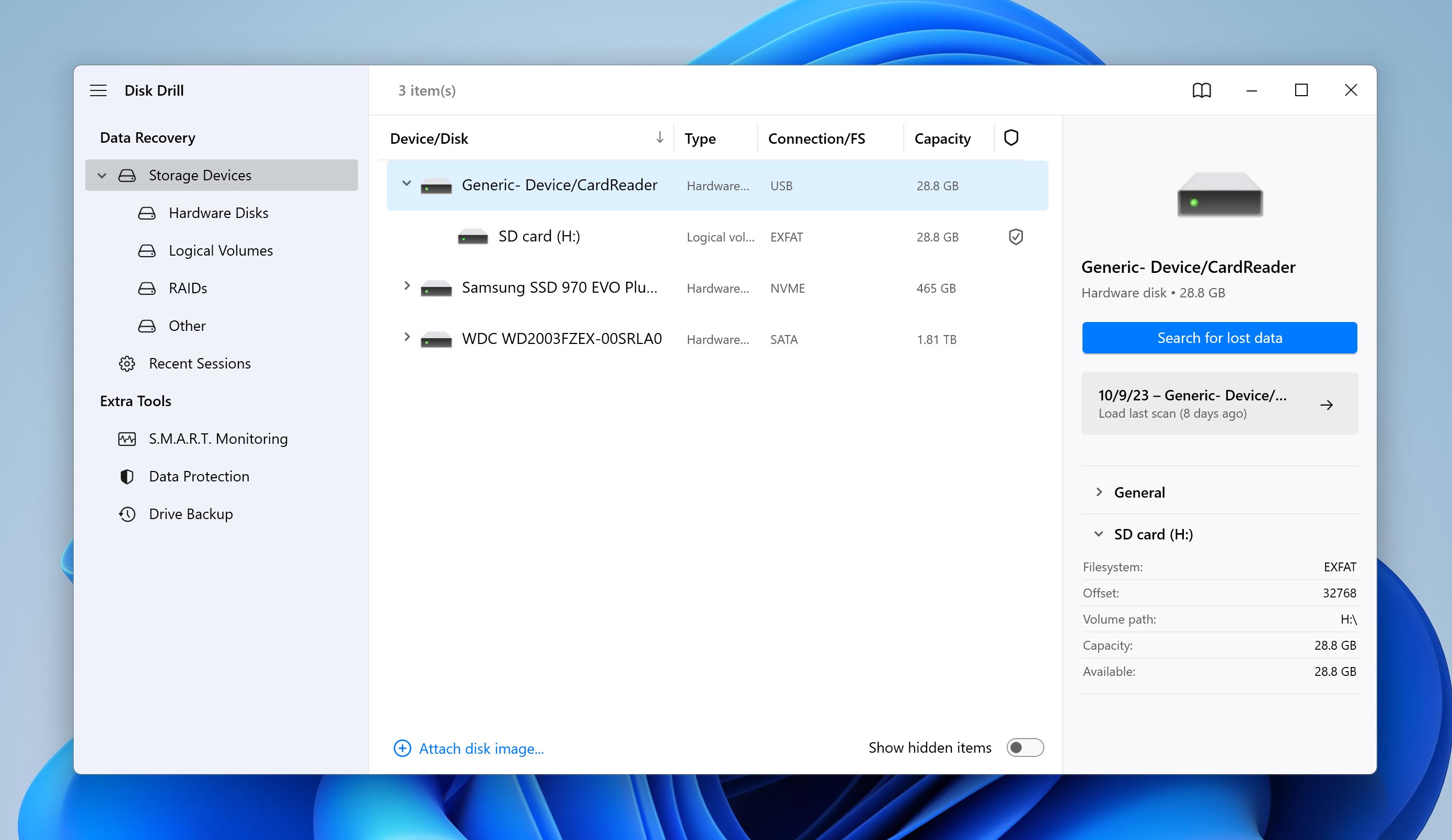
Task: Load last scan from 10/9/23
Action: (1219, 404)
